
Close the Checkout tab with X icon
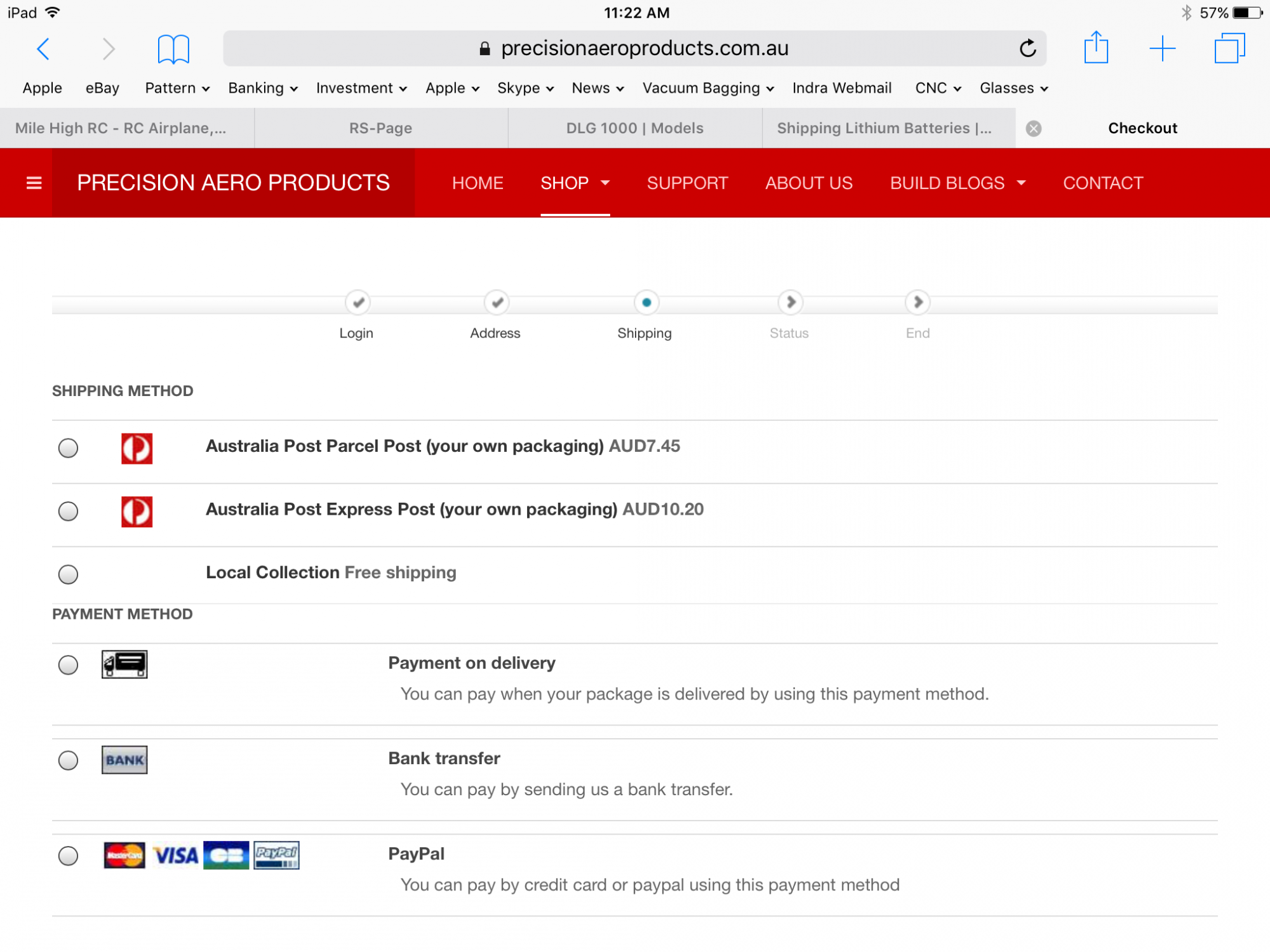[1034, 129]
